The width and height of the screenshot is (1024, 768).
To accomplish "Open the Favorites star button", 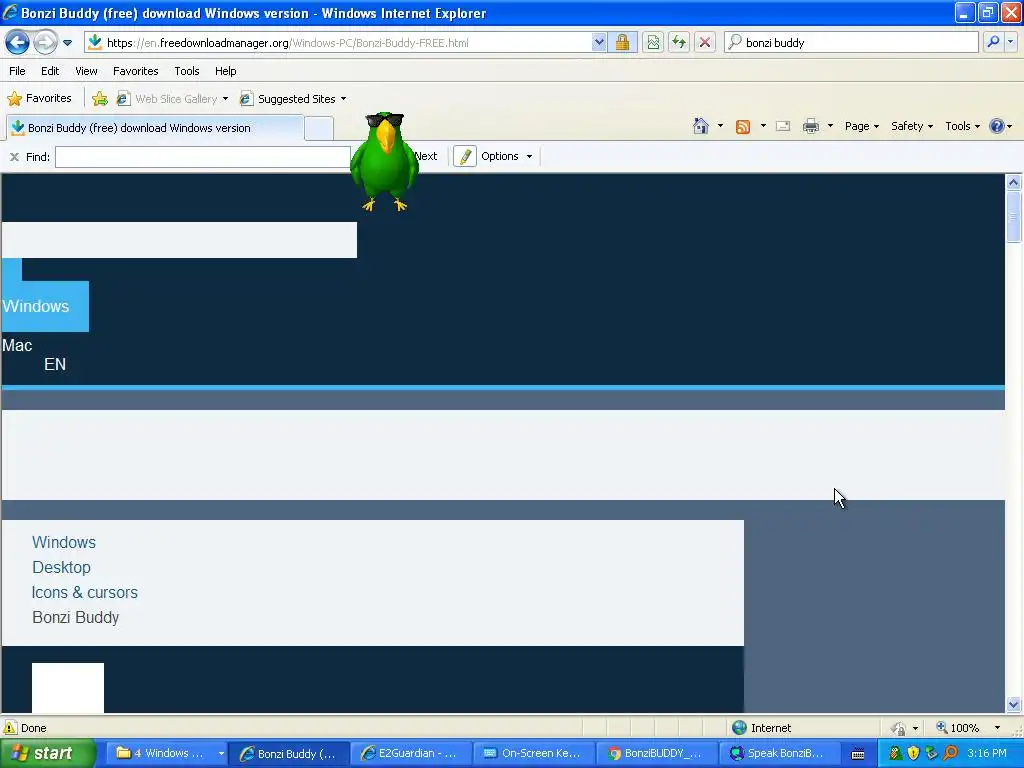I will (x=39, y=99).
